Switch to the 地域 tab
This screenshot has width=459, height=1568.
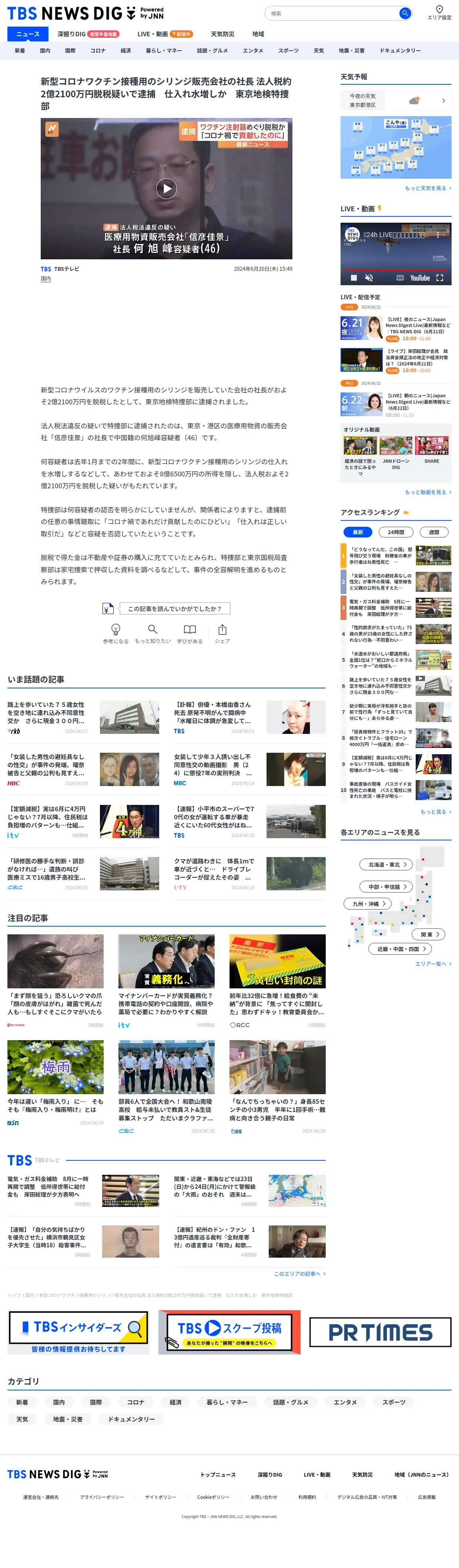pyautogui.click(x=258, y=34)
